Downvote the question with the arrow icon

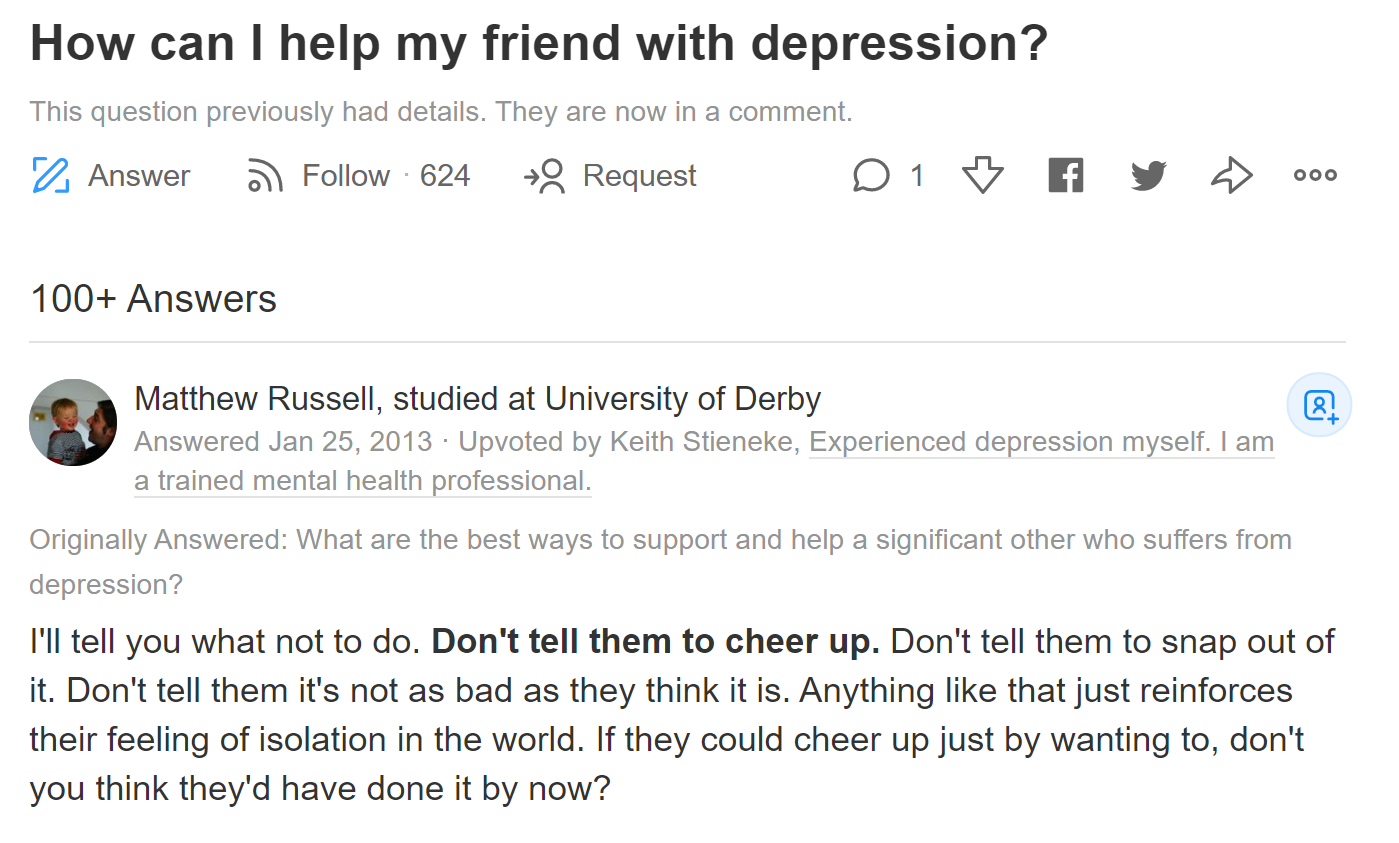[x=982, y=175]
